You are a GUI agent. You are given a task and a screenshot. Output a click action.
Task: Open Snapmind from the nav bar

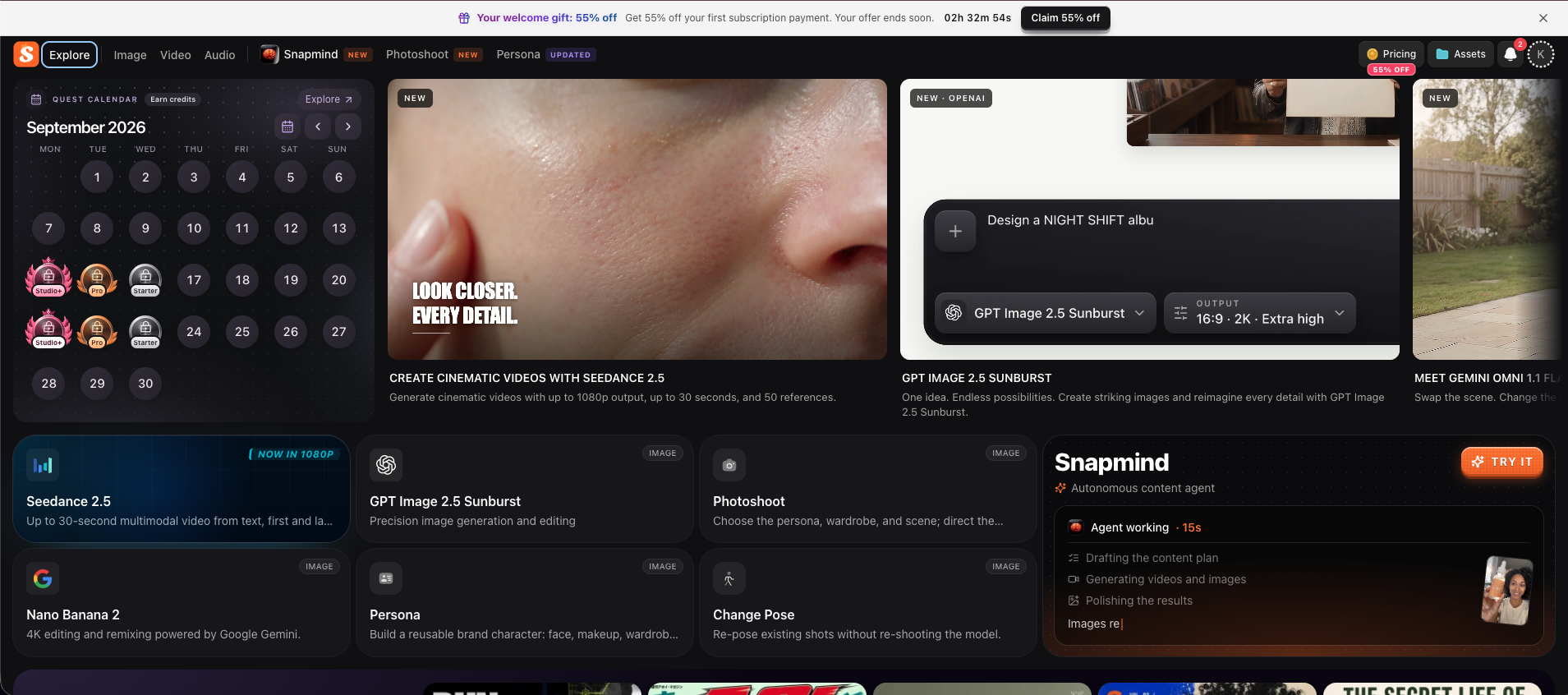(316, 54)
